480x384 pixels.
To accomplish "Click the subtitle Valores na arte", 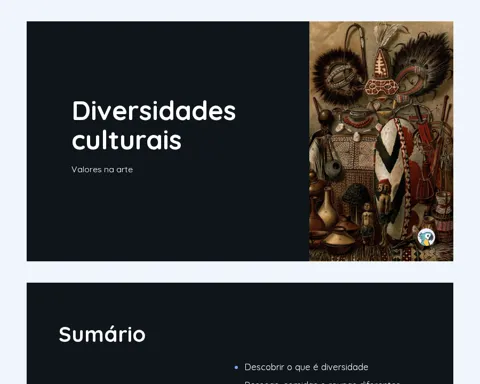I will (x=102, y=169).
